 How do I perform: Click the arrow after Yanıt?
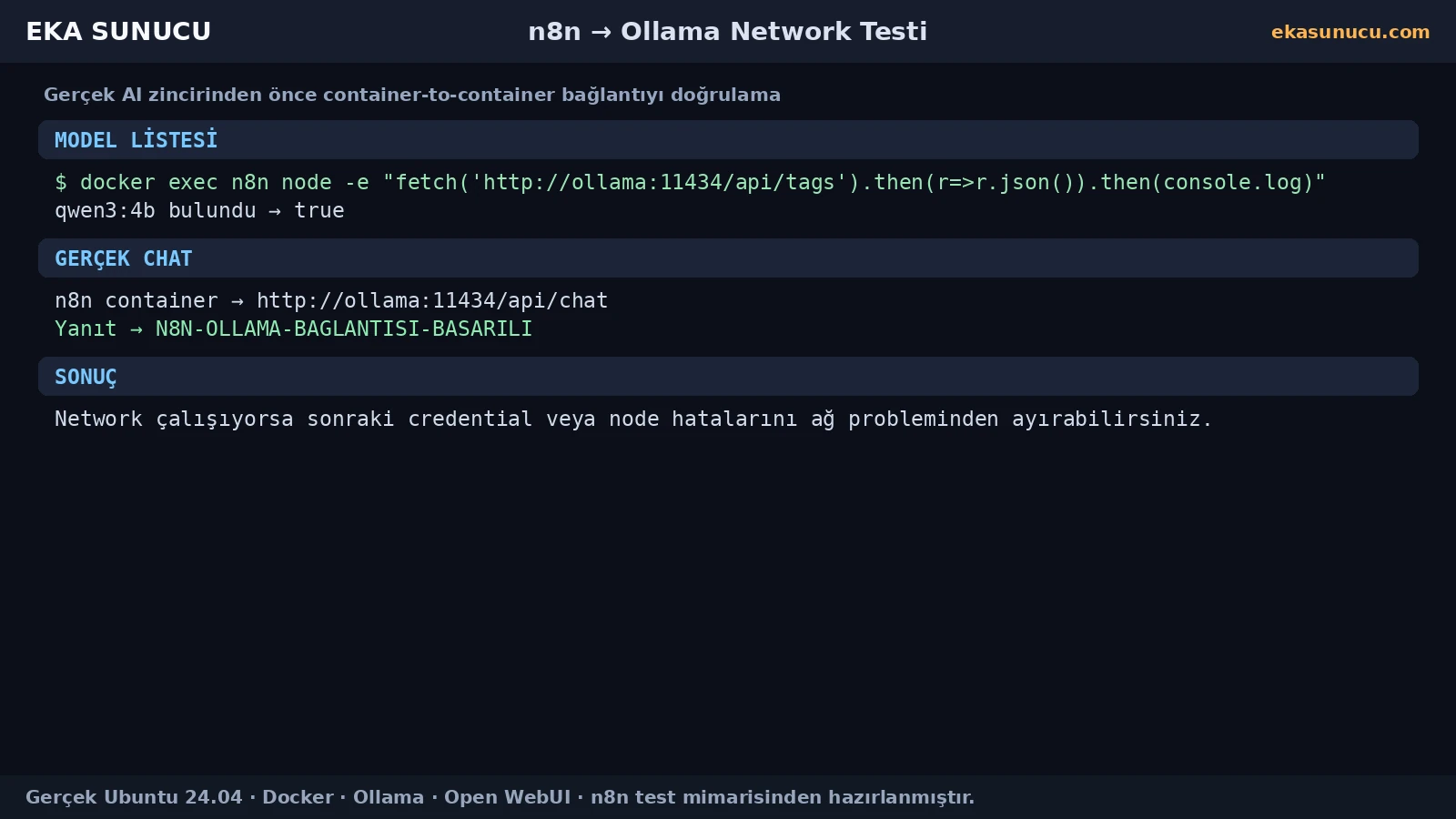136,329
